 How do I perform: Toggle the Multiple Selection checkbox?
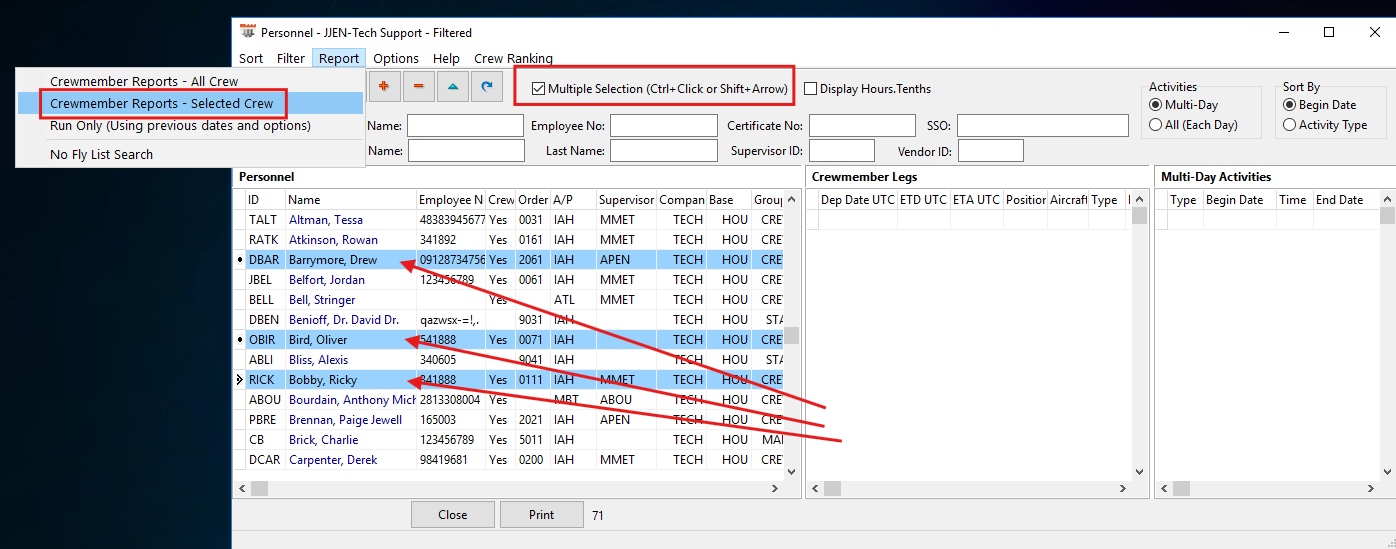click(x=539, y=89)
